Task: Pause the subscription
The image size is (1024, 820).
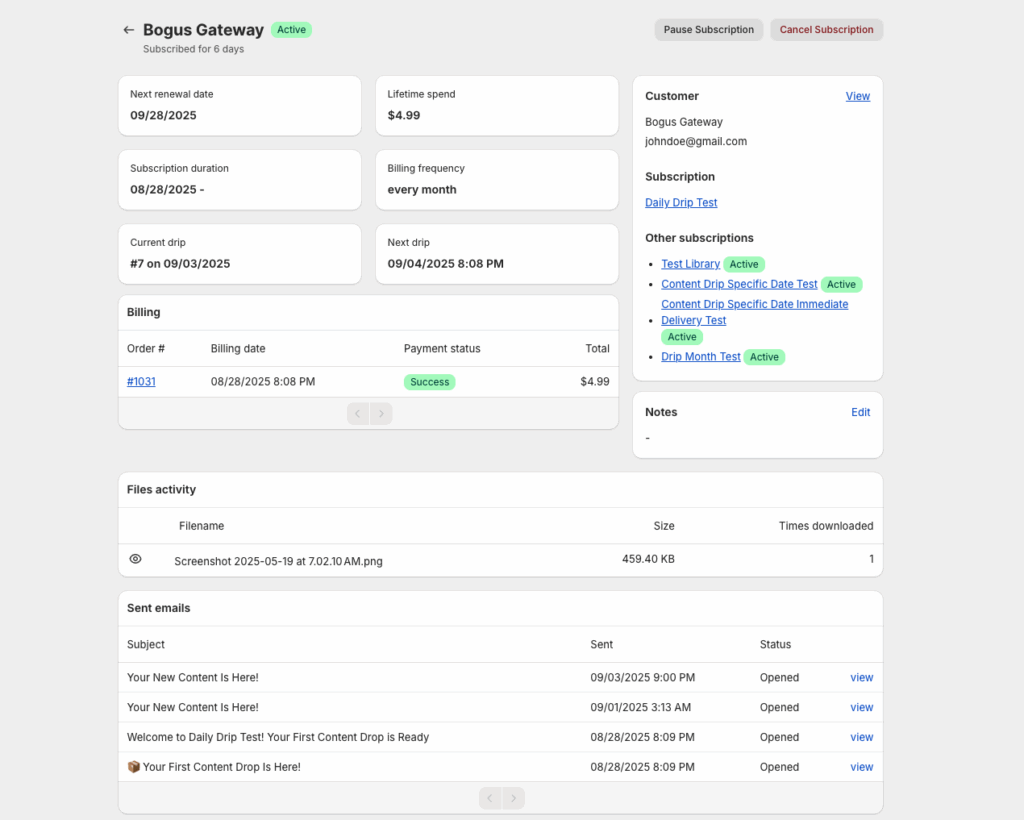Action: (x=708, y=30)
